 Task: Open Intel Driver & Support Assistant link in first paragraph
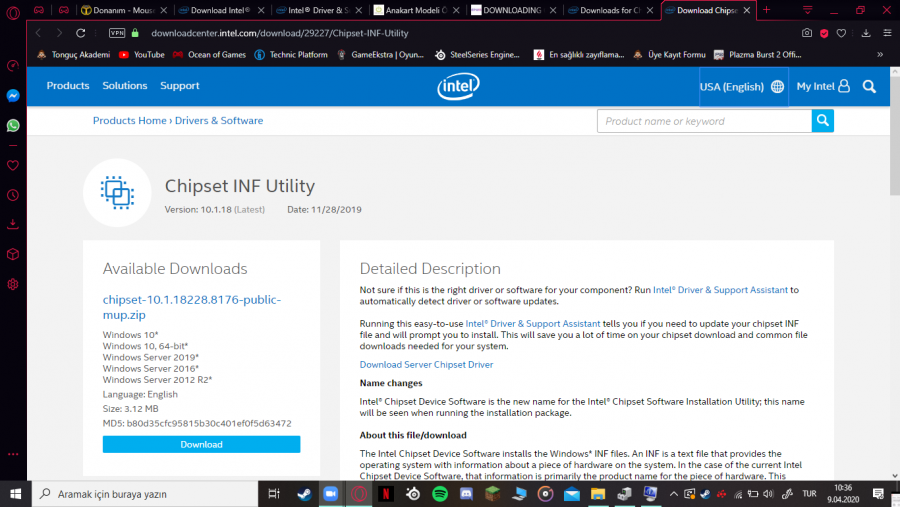point(720,290)
